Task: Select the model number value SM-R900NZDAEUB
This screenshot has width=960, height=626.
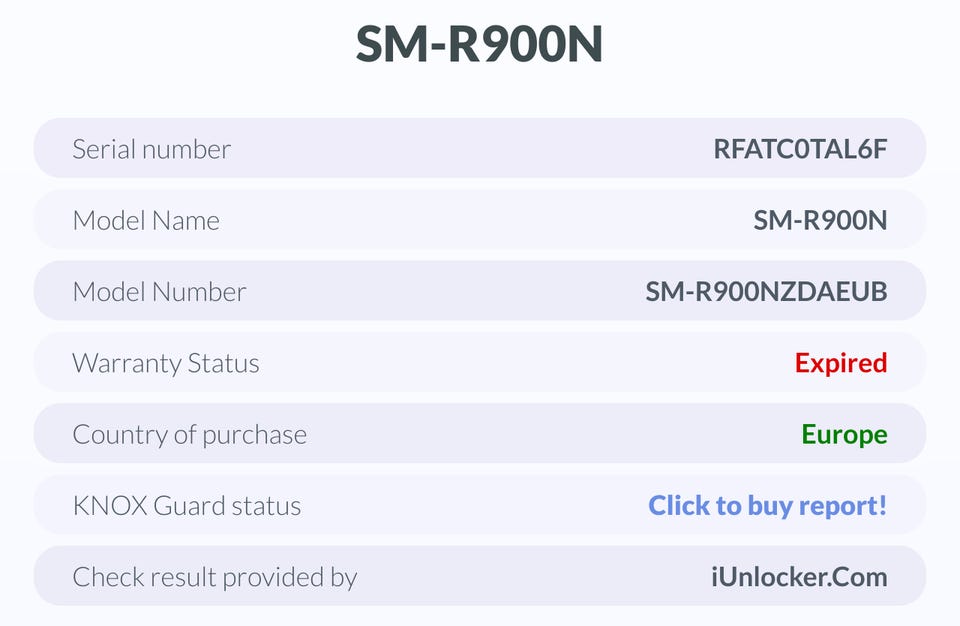Action: coord(766,292)
